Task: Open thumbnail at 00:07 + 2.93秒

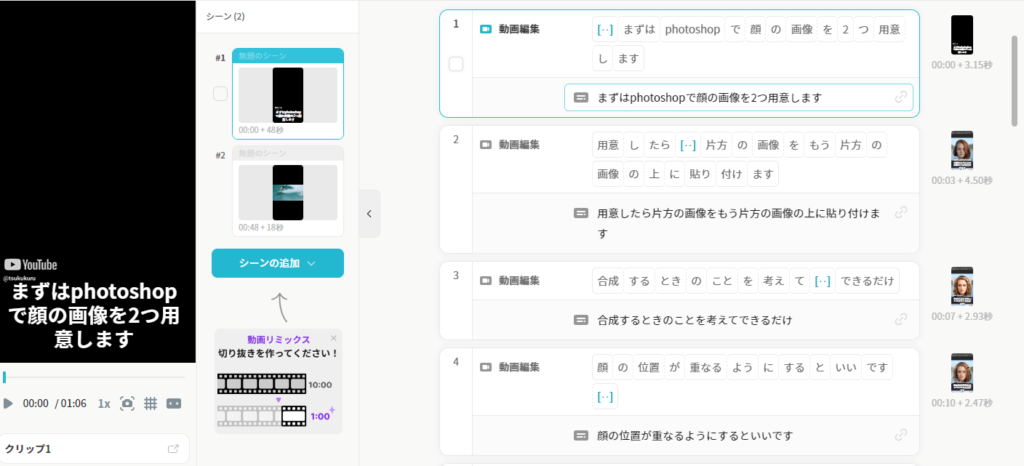Action: (961, 286)
